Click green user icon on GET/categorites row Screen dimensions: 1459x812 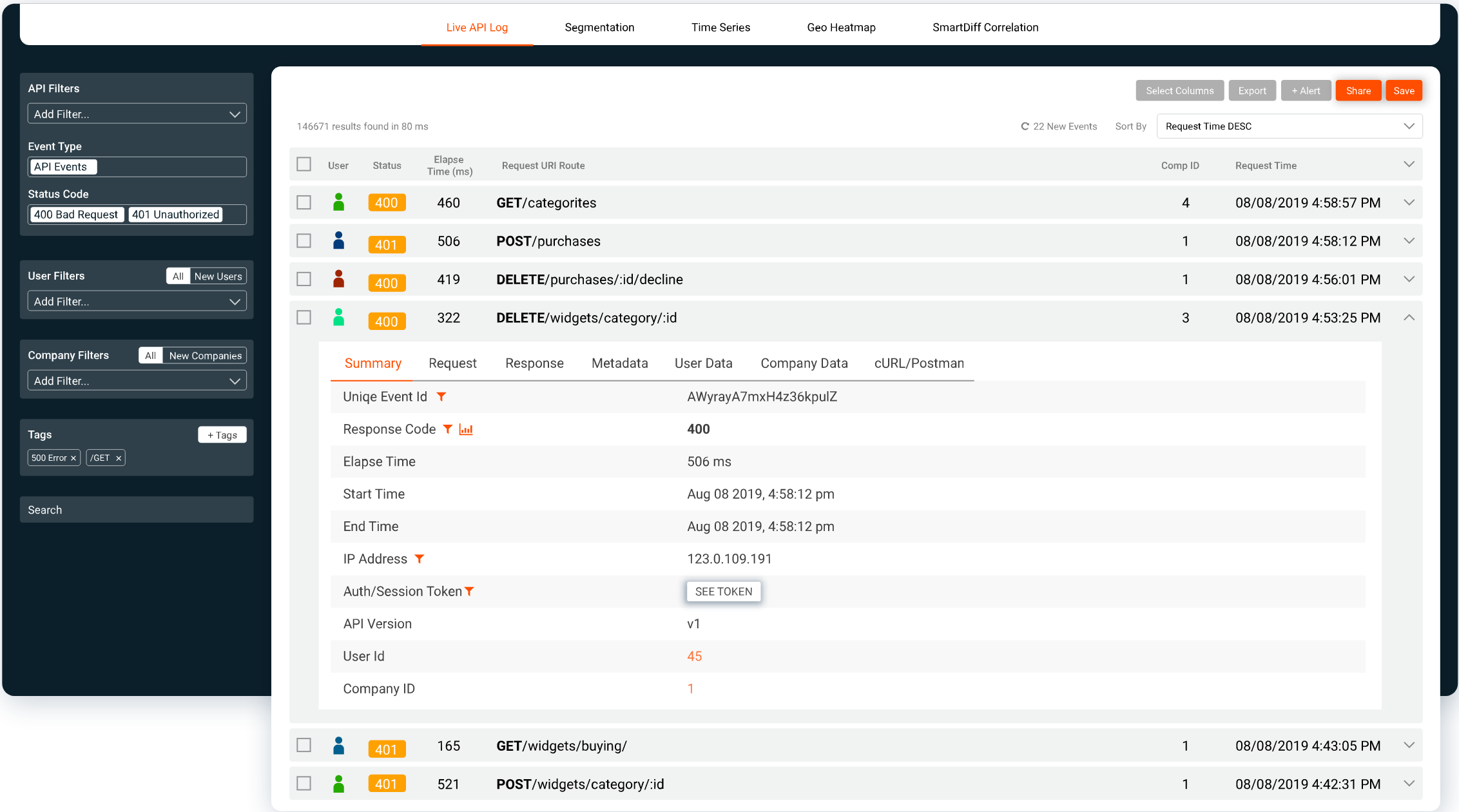click(x=338, y=202)
